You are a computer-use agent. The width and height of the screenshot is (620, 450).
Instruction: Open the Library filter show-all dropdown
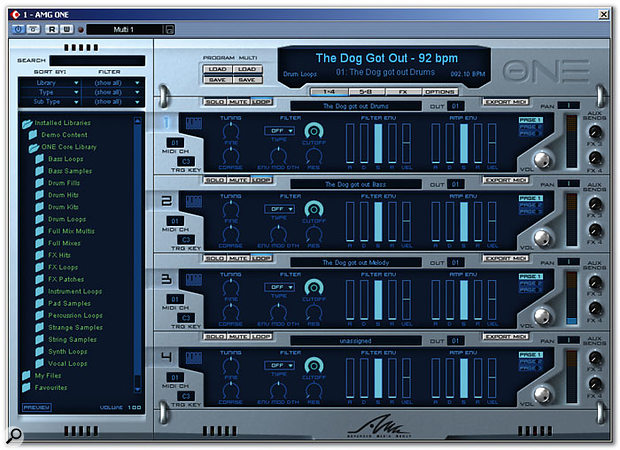click(113, 83)
